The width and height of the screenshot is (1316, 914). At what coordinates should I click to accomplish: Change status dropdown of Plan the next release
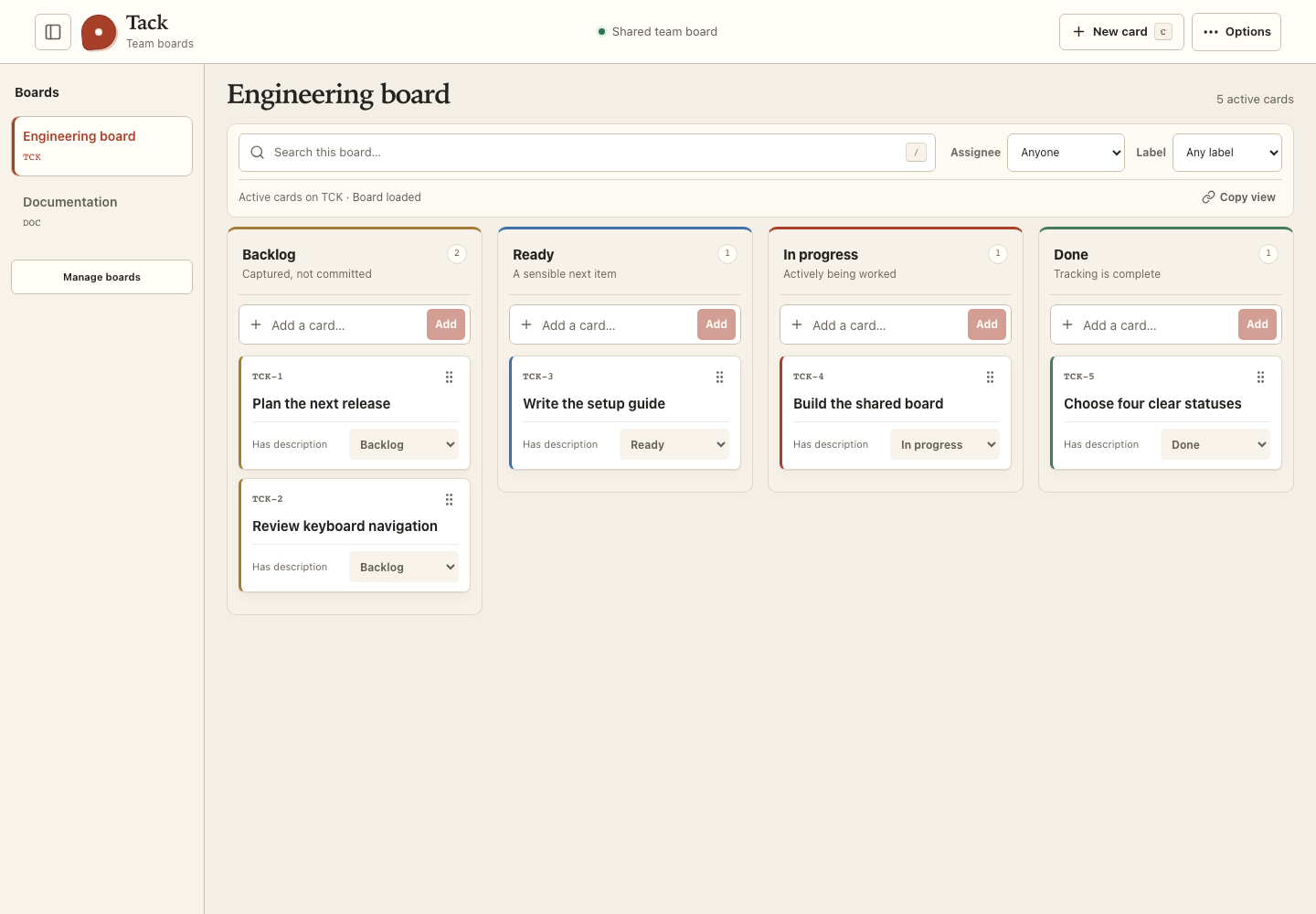click(x=404, y=445)
